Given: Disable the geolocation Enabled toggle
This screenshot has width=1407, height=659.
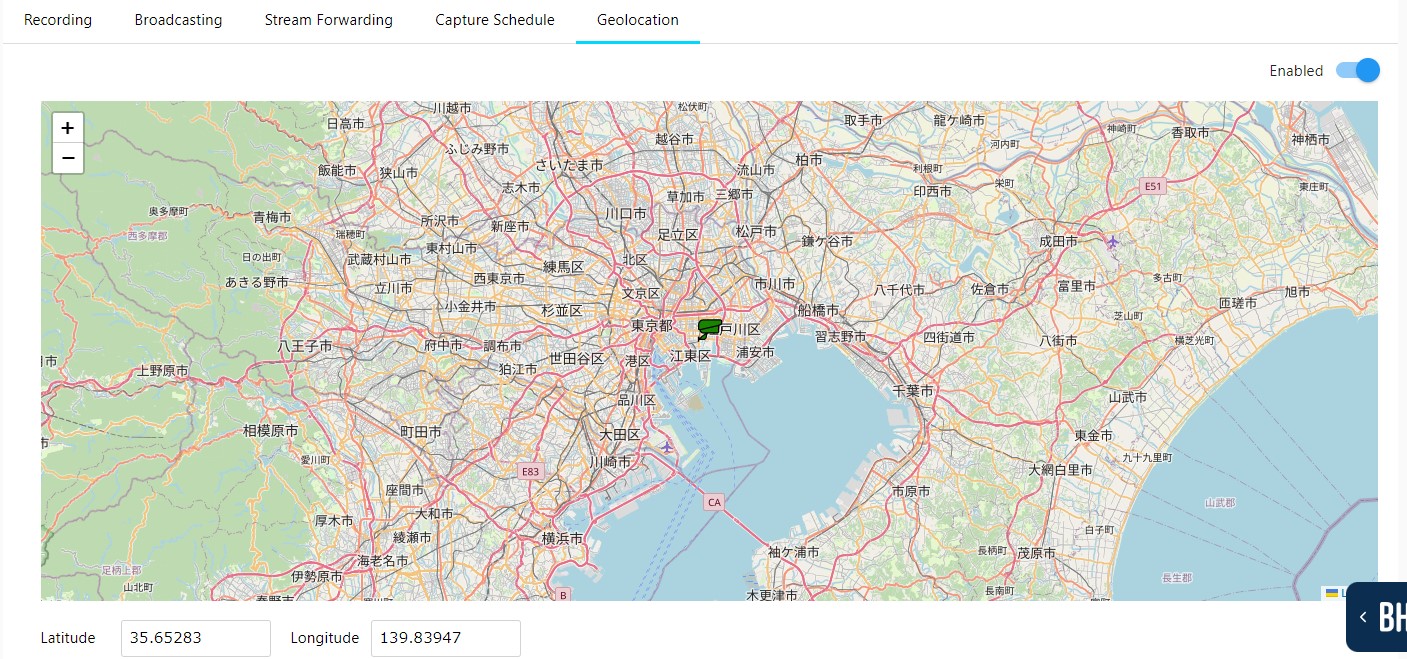Looking at the screenshot, I should pos(1357,70).
